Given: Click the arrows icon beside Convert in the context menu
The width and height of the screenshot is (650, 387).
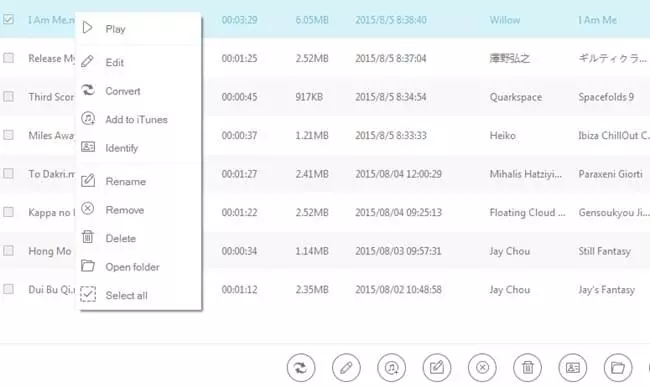Looking at the screenshot, I should 87,90.
